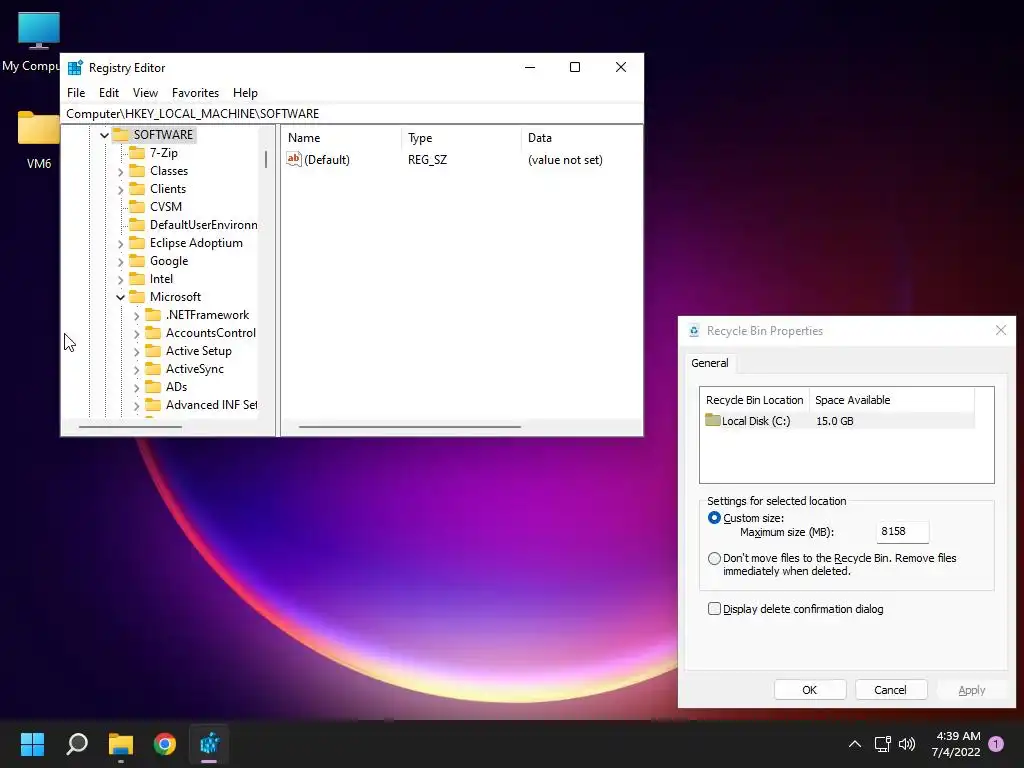Select the Advanced INF Setup key

pos(211,405)
